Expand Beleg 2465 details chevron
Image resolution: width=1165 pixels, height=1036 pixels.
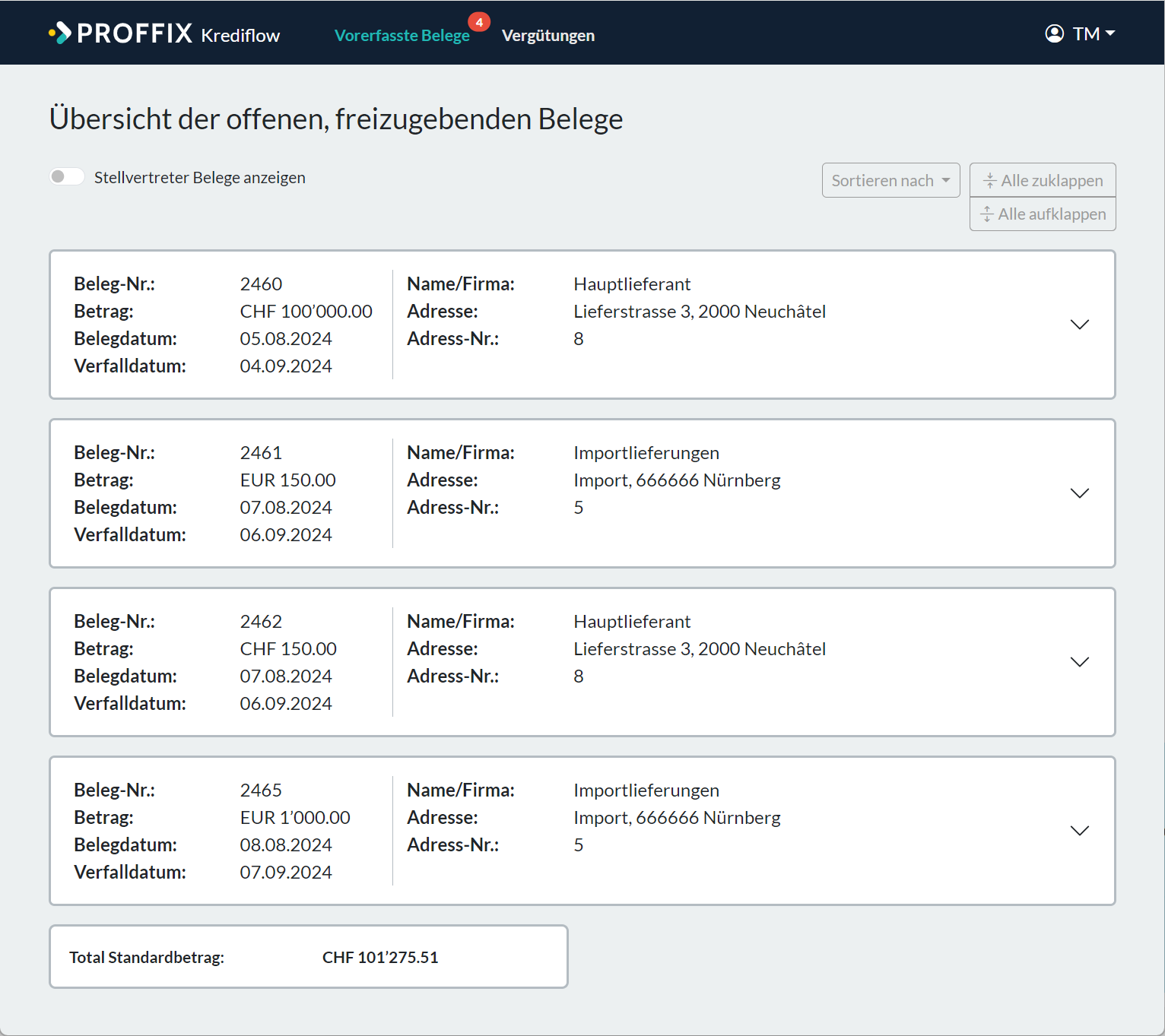coord(1079,831)
